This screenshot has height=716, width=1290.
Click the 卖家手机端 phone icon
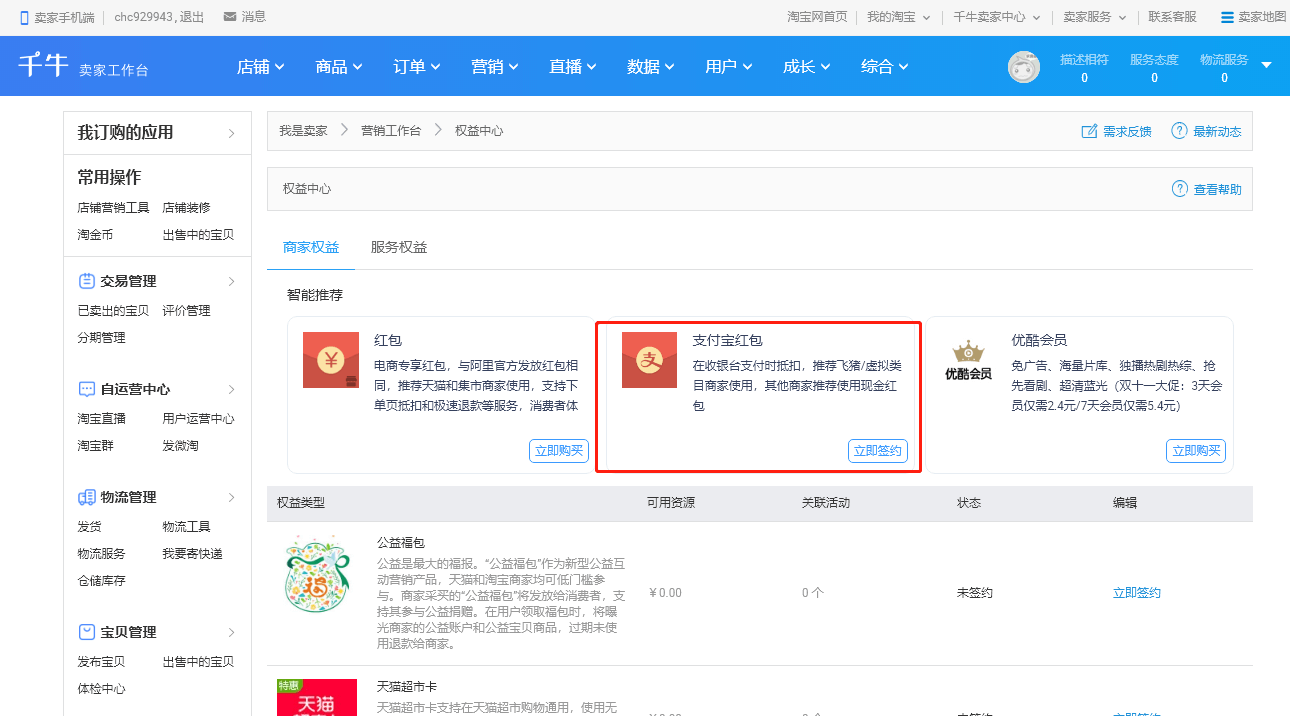24,17
